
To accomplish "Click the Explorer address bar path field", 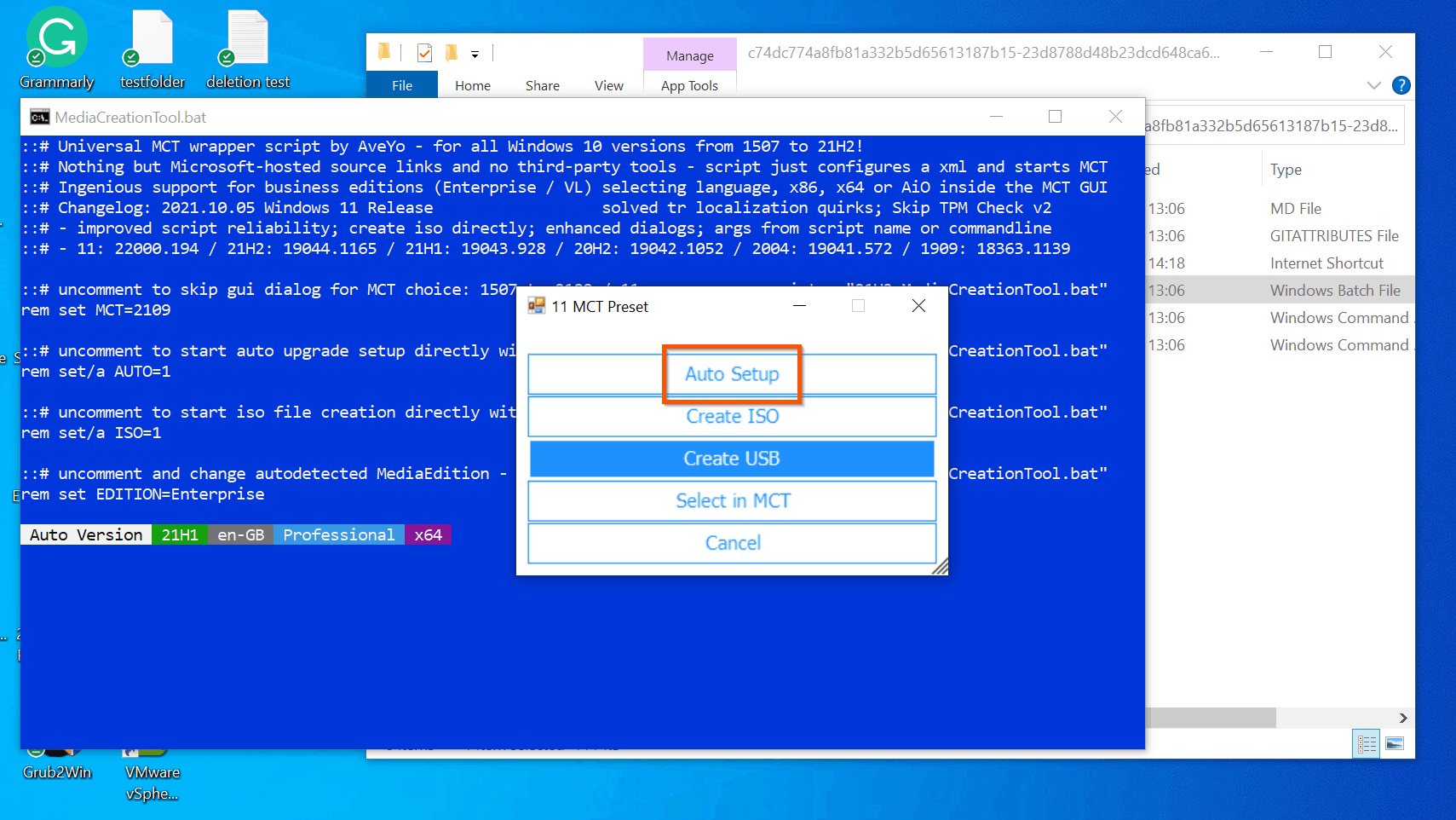I will [x=1273, y=126].
